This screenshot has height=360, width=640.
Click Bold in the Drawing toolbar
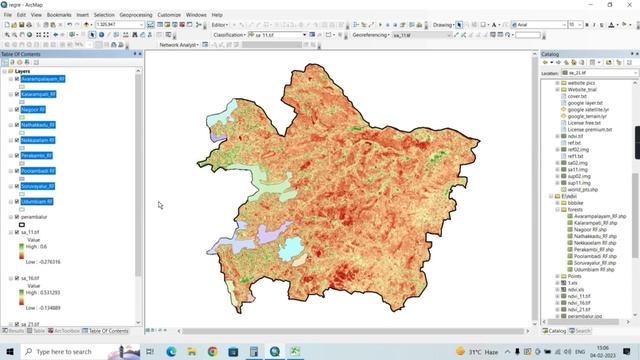tap(587, 25)
